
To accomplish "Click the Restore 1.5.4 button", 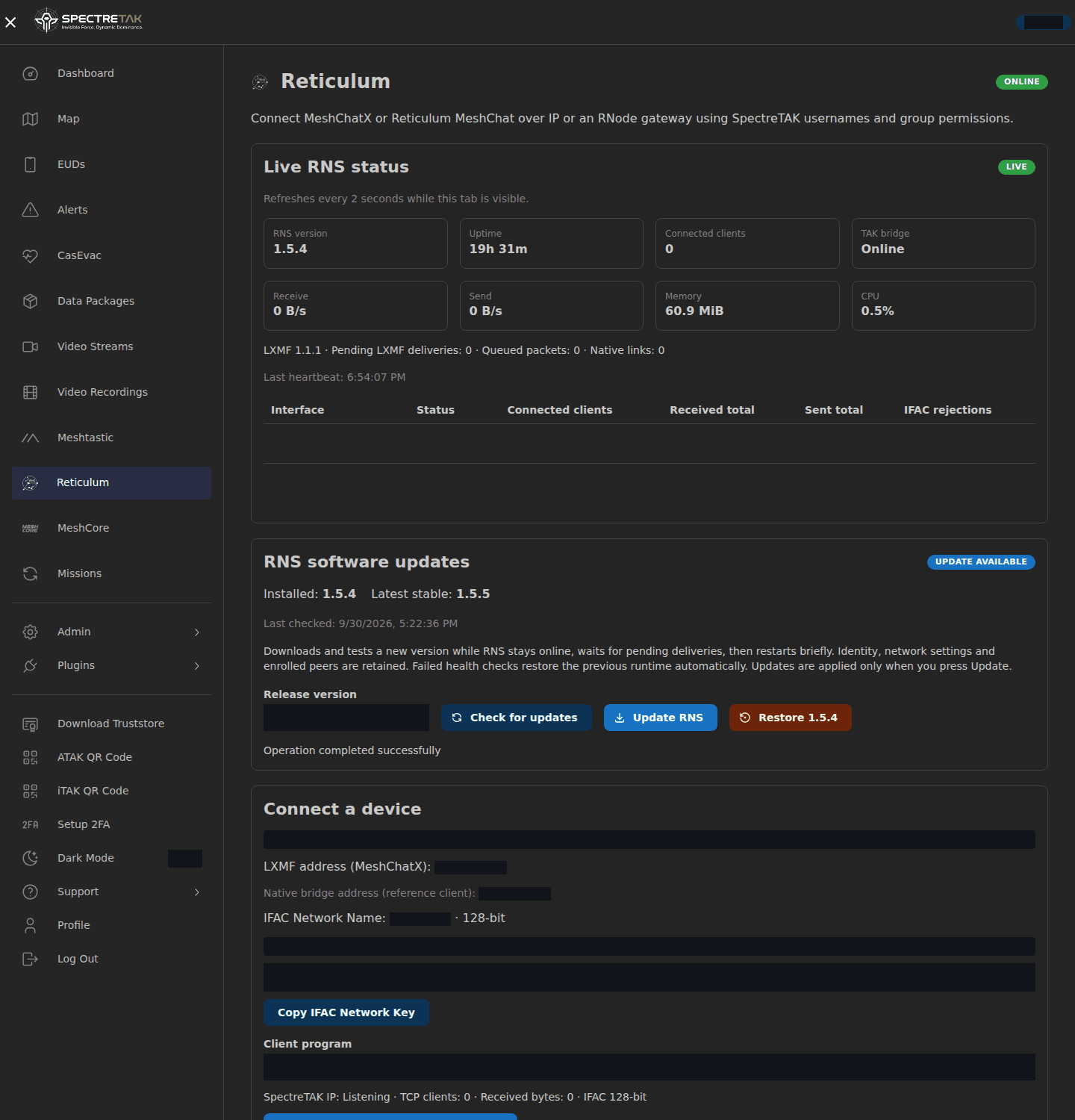I will click(x=791, y=718).
